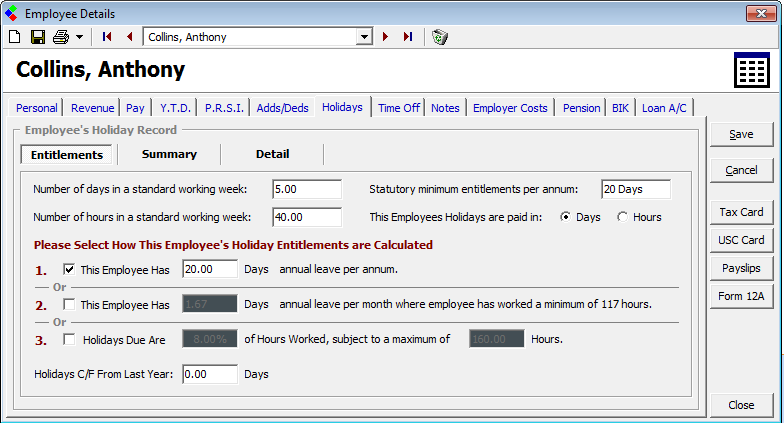Screen dimensions: 784x423
Task: Open the Payslips button
Action: tap(741, 268)
